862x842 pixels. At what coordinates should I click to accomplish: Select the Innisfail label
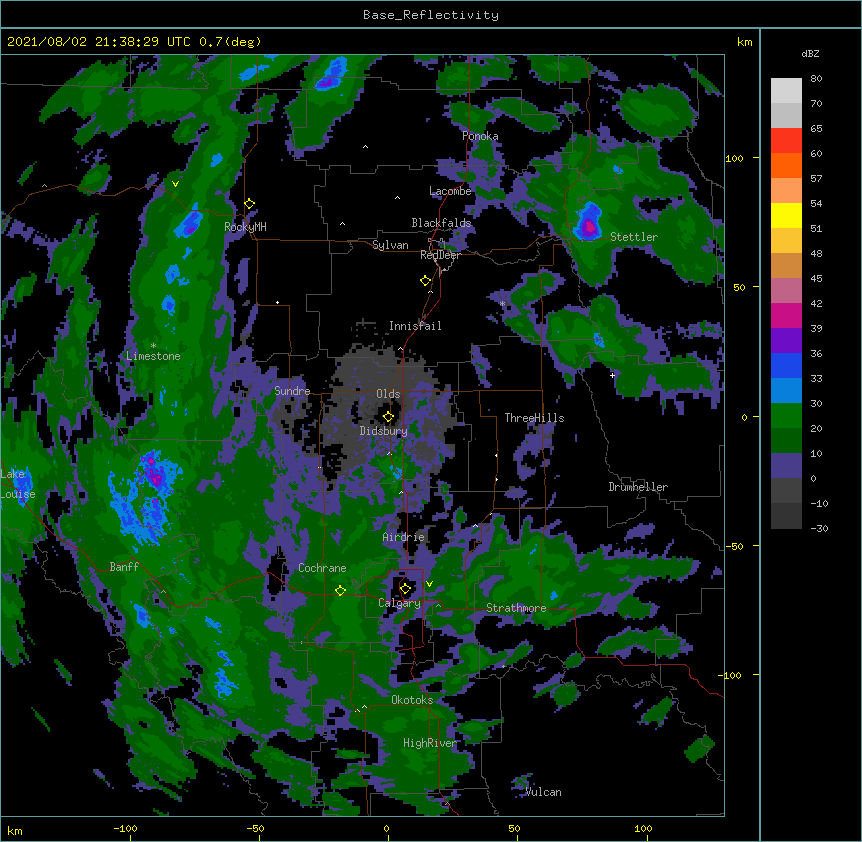tap(415, 326)
